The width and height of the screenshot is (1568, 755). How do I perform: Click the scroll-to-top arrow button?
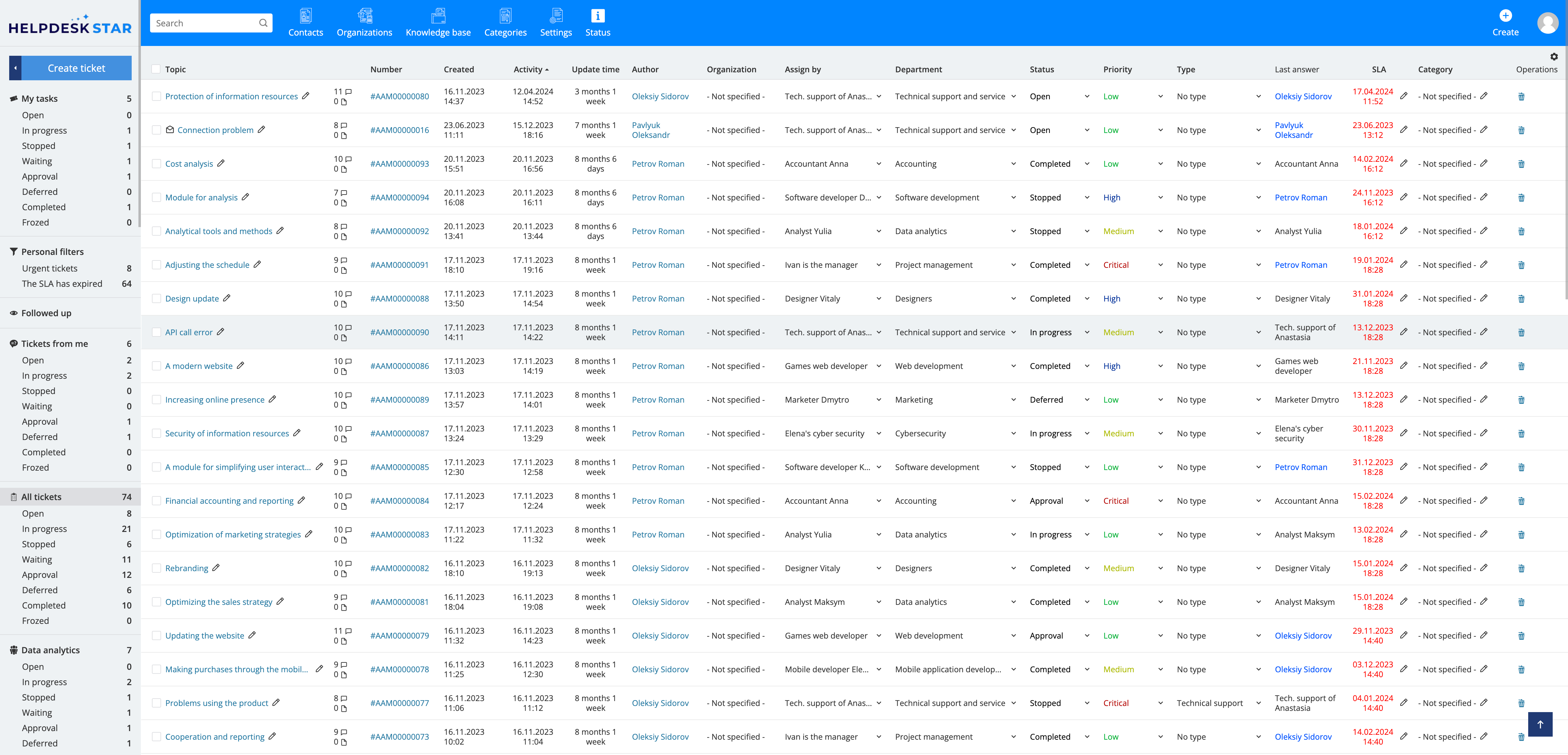point(1540,724)
